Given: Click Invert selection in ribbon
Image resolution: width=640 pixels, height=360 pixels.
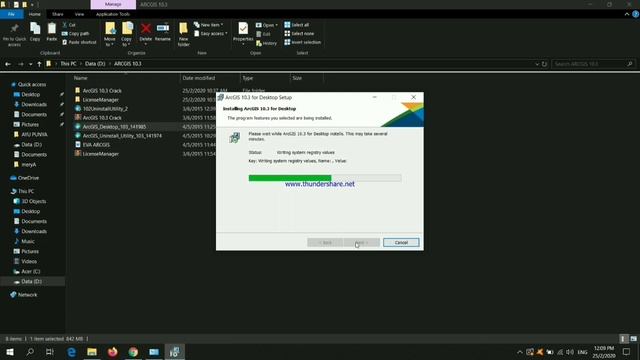Looking at the screenshot, I should tap(303, 42).
